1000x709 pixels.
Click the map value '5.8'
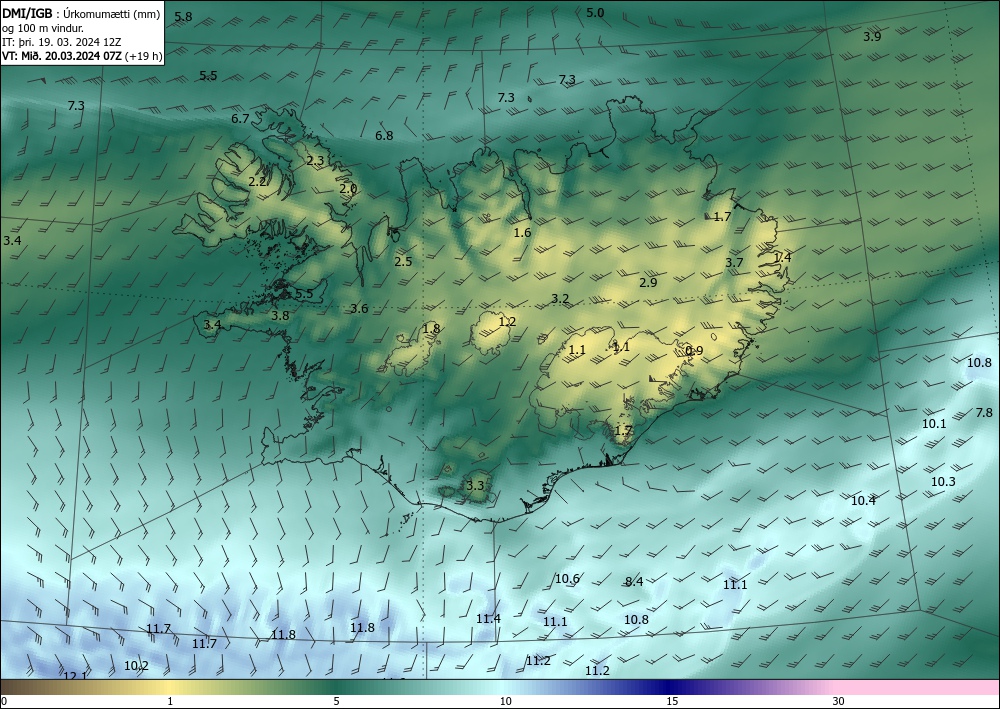click(x=183, y=17)
